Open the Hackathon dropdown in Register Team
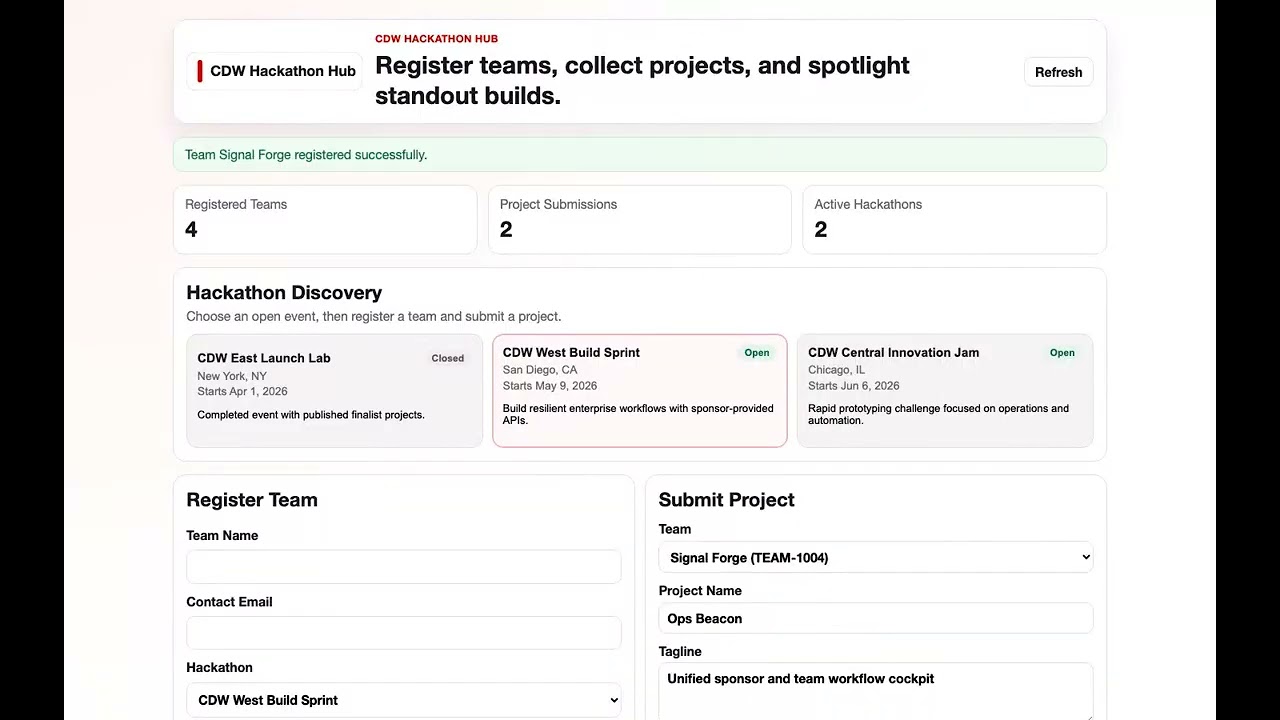The height and width of the screenshot is (720, 1280). click(x=403, y=700)
